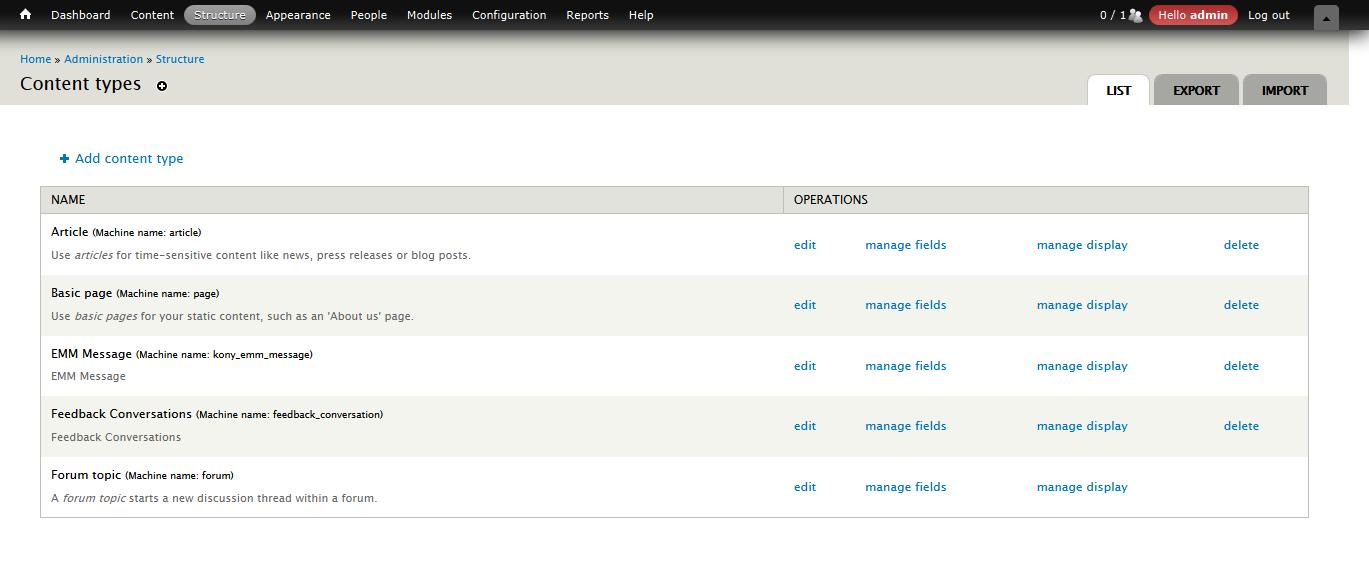Open the Modules menu
This screenshot has height=568, width=1369.
(429, 15)
